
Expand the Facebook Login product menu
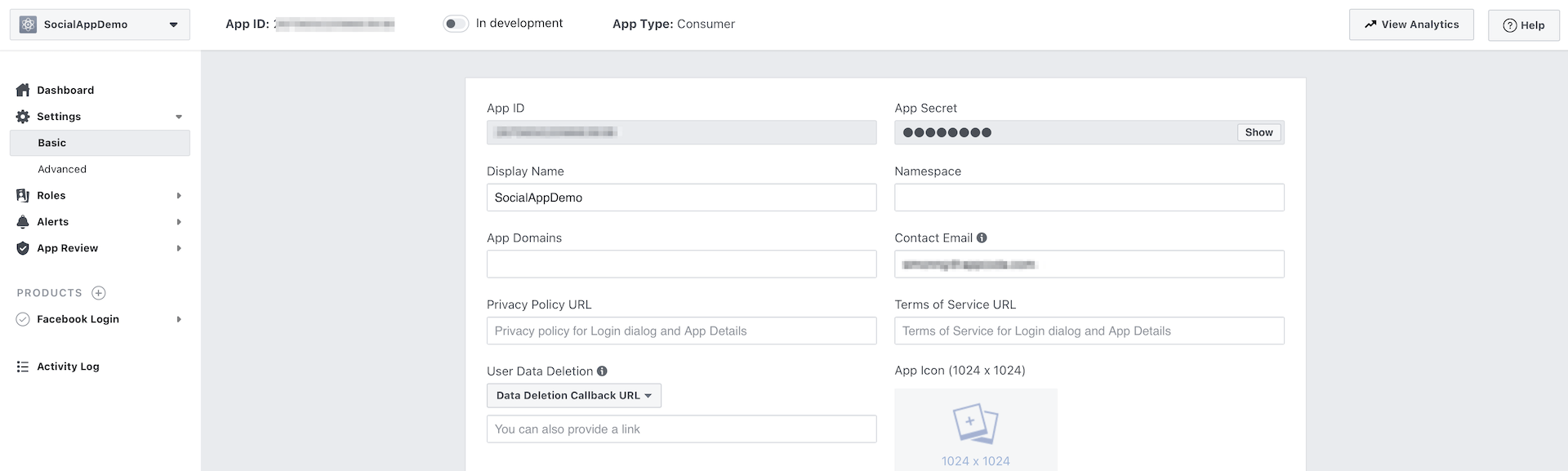tap(179, 319)
